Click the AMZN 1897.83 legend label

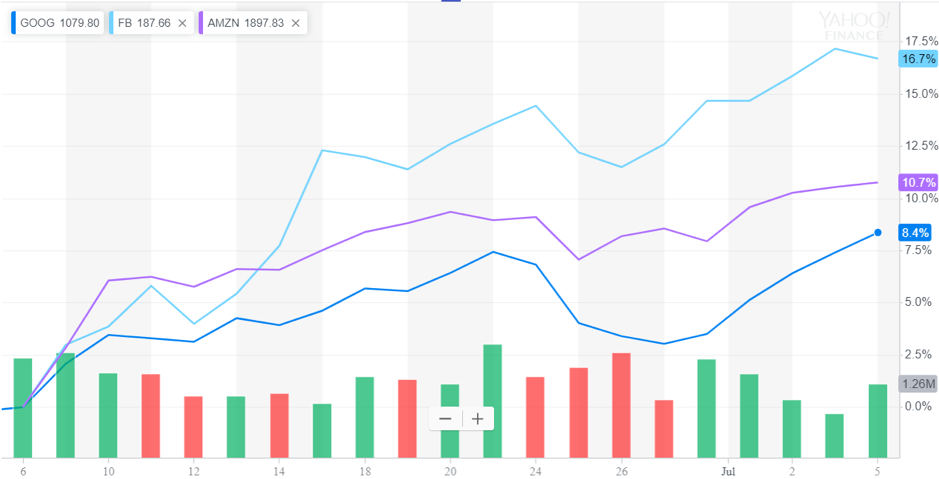pyautogui.click(x=246, y=23)
